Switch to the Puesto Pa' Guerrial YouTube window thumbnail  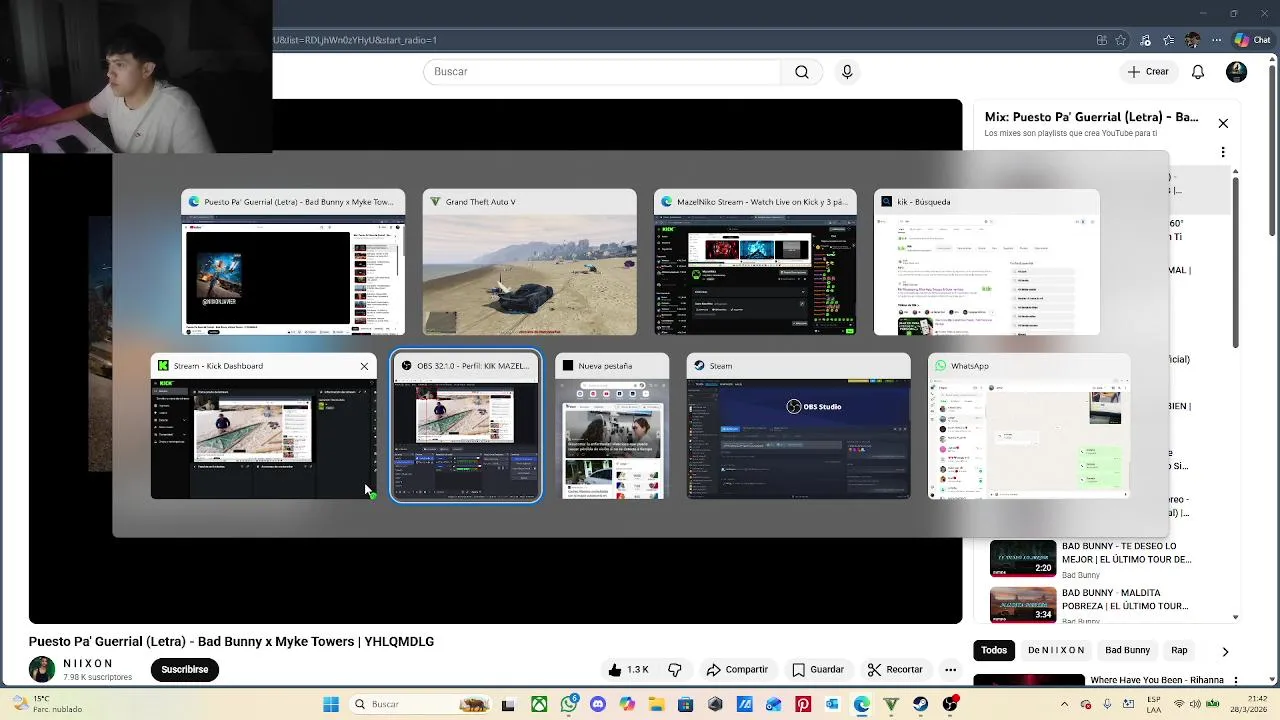click(x=293, y=262)
